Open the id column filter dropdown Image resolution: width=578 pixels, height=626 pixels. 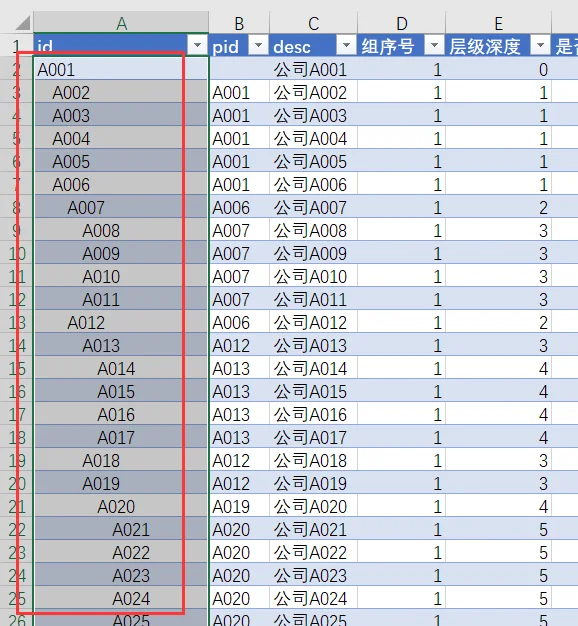click(197, 46)
